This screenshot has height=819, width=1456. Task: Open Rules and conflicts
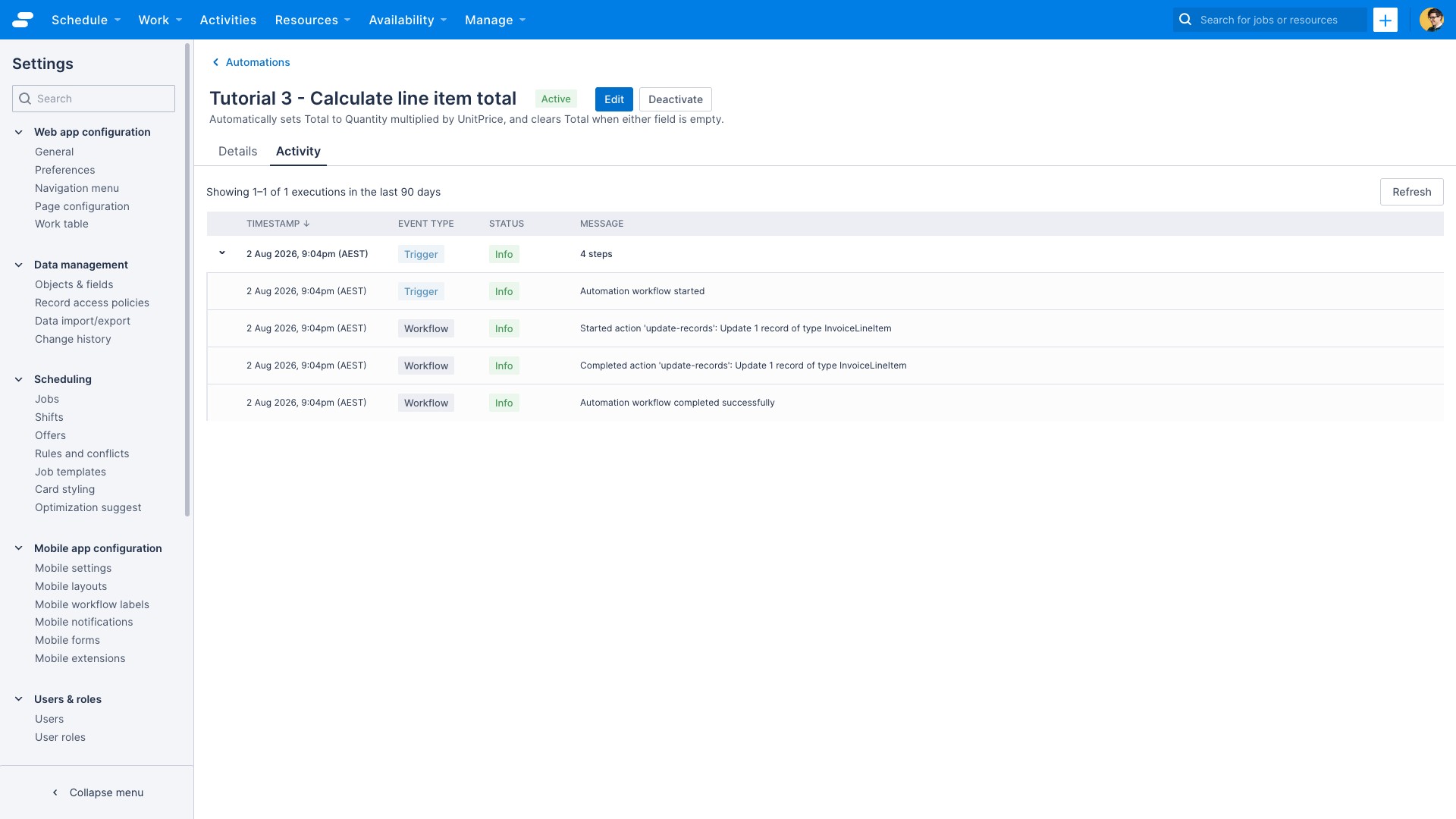tap(82, 453)
